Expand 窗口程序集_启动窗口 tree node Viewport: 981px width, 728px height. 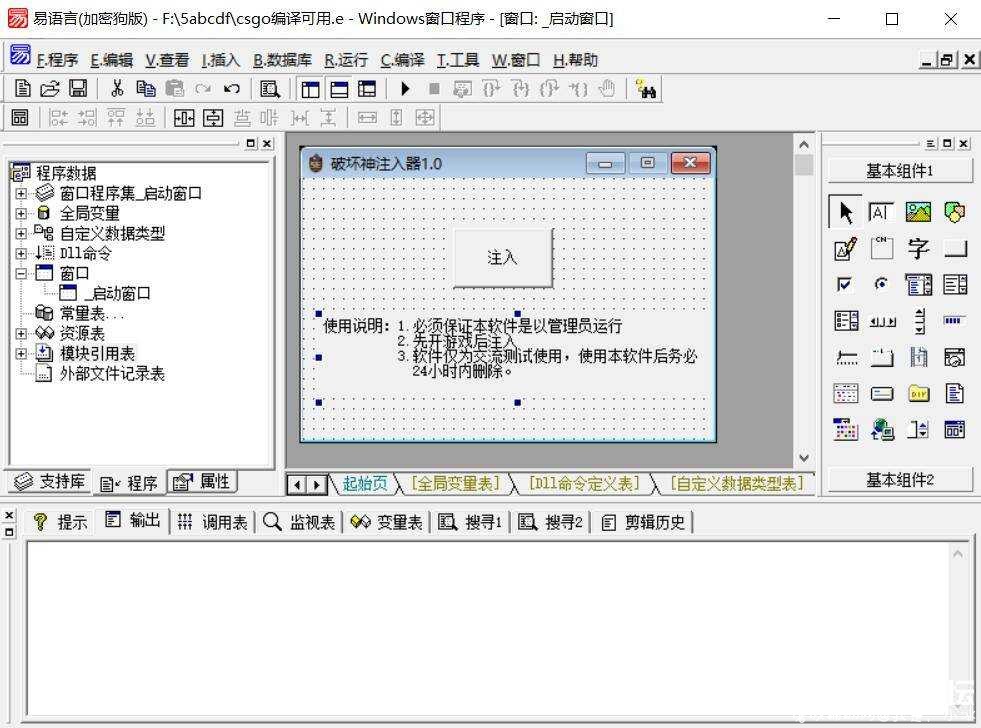[21, 194]
